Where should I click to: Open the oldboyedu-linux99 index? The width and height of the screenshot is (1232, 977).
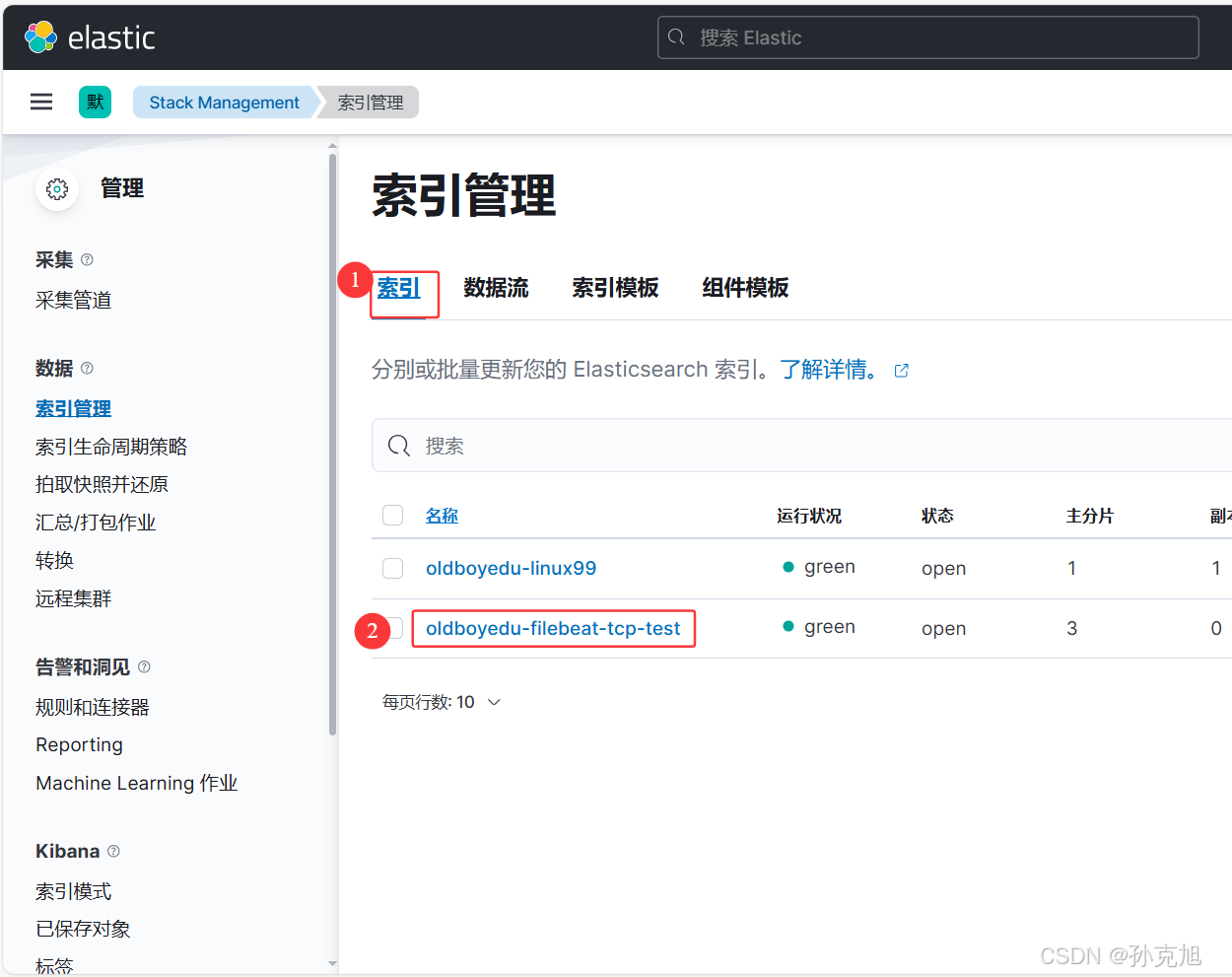point(511,568)
